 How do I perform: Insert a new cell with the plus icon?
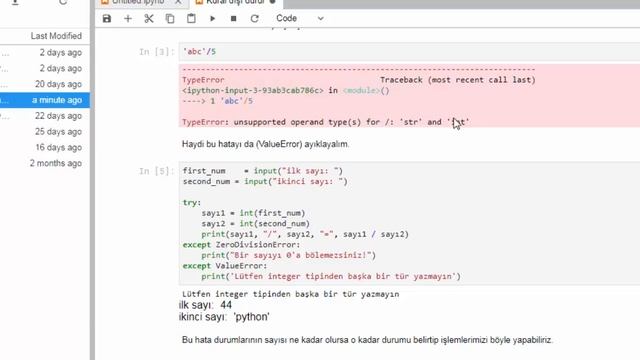(x=128, y=18)
